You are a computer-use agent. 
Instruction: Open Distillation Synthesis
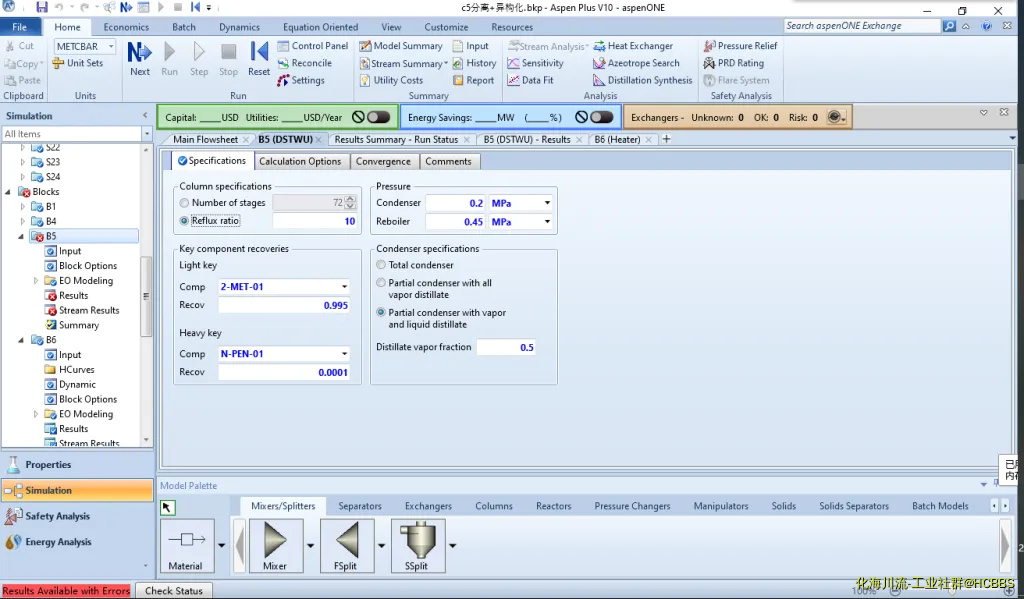tap(643, 80)
